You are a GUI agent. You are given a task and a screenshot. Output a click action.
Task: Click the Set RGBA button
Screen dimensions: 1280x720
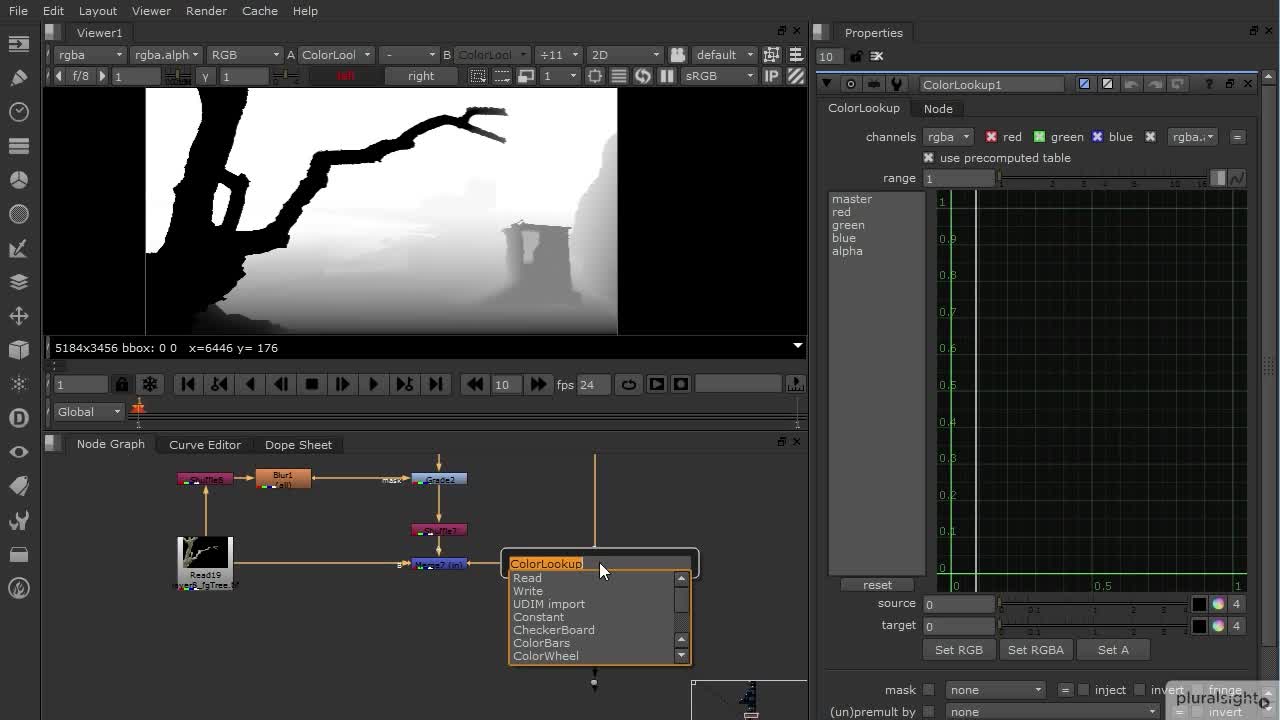pos(1035,650)
